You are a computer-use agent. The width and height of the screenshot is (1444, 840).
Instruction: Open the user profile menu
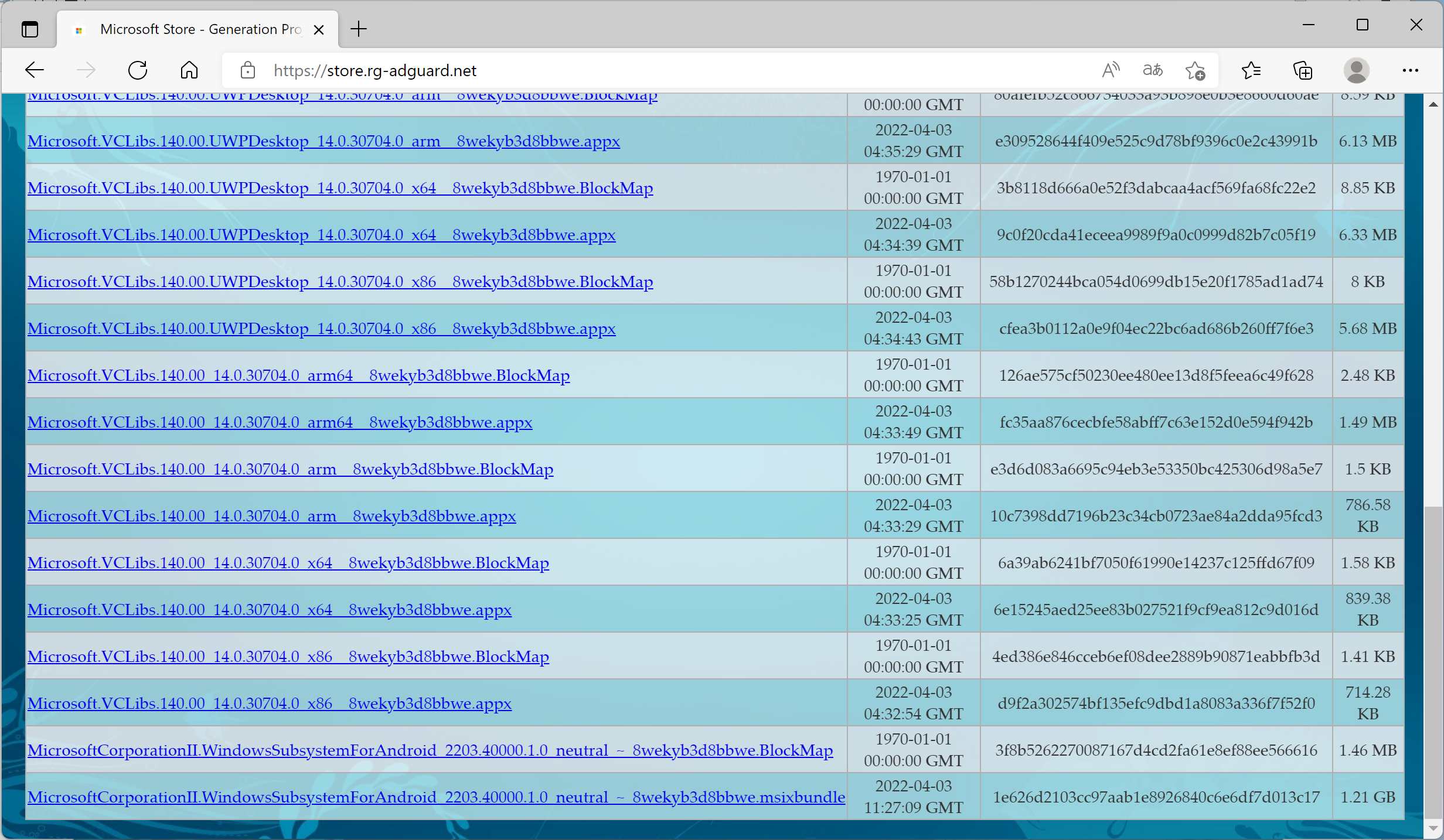[x=1356, y=70]
